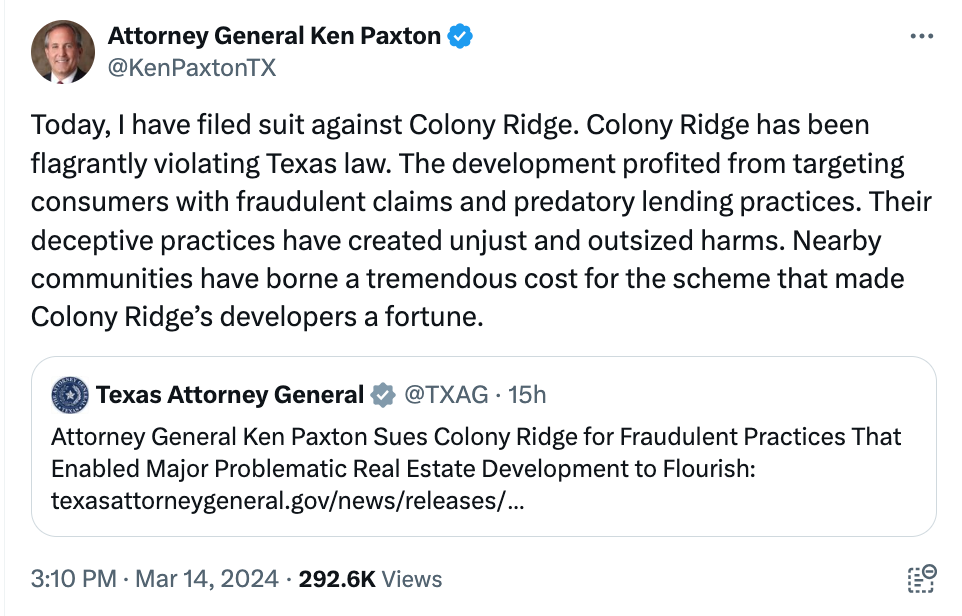Click the blue verified badge beside Ken Paxton
This screenshot has height=616, width=962.
point(460,37)
